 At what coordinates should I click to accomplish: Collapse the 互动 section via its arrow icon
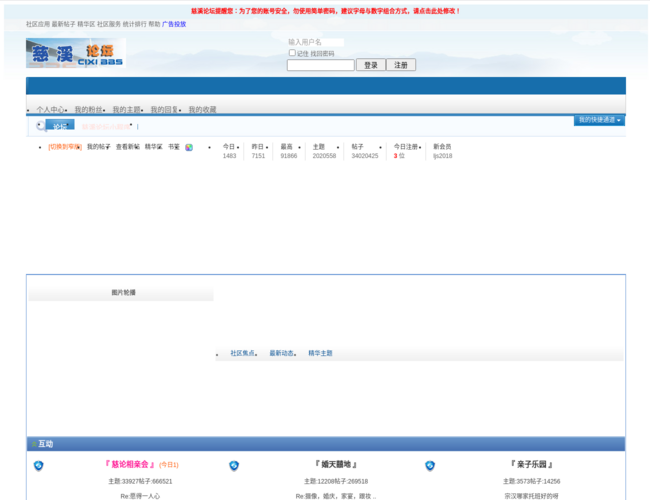pos(34,444)
